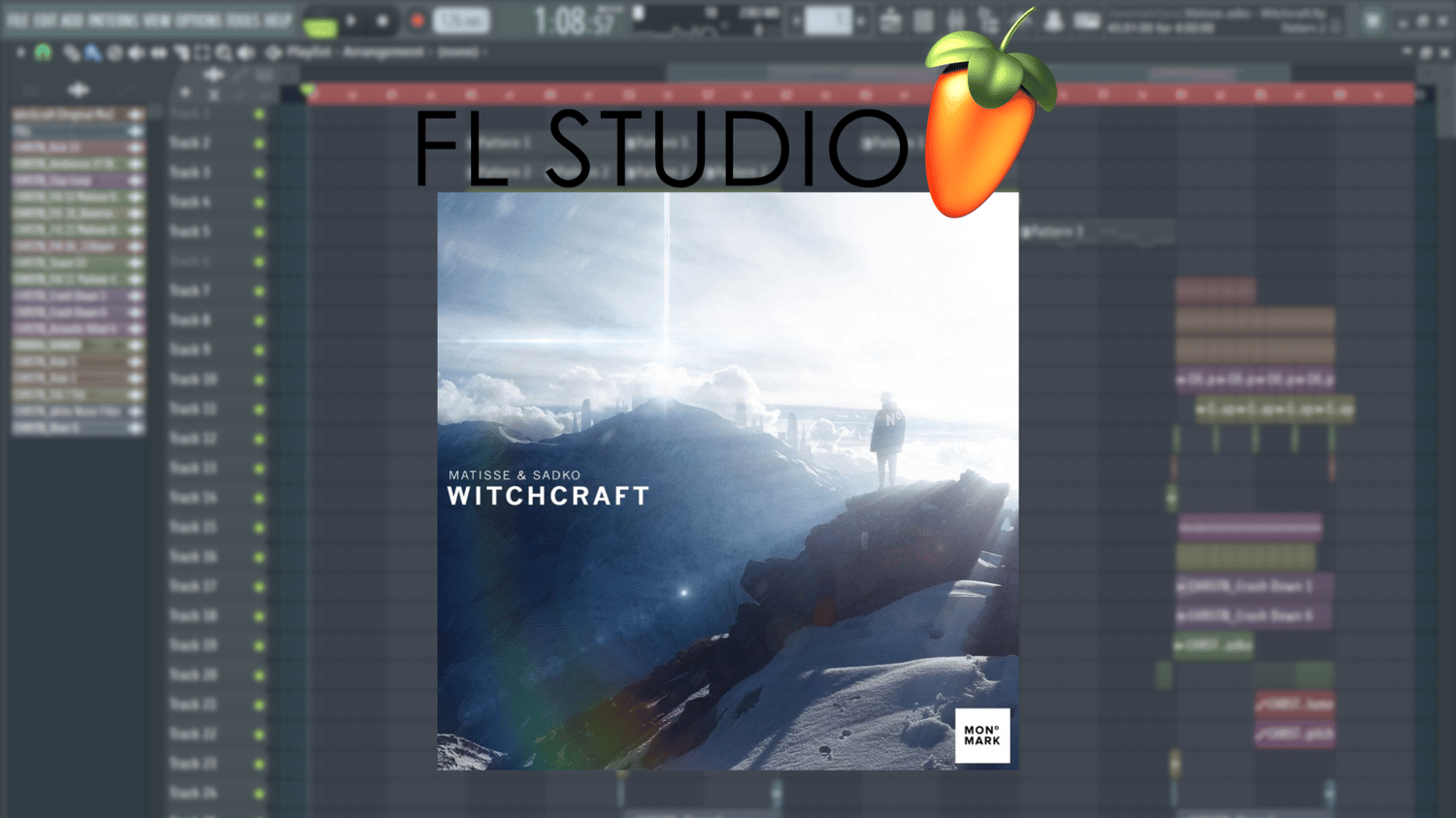Click the 1:08:57 song time display
The width and height of the screenshot is (1456, 818).
click(x=575, y=21)
